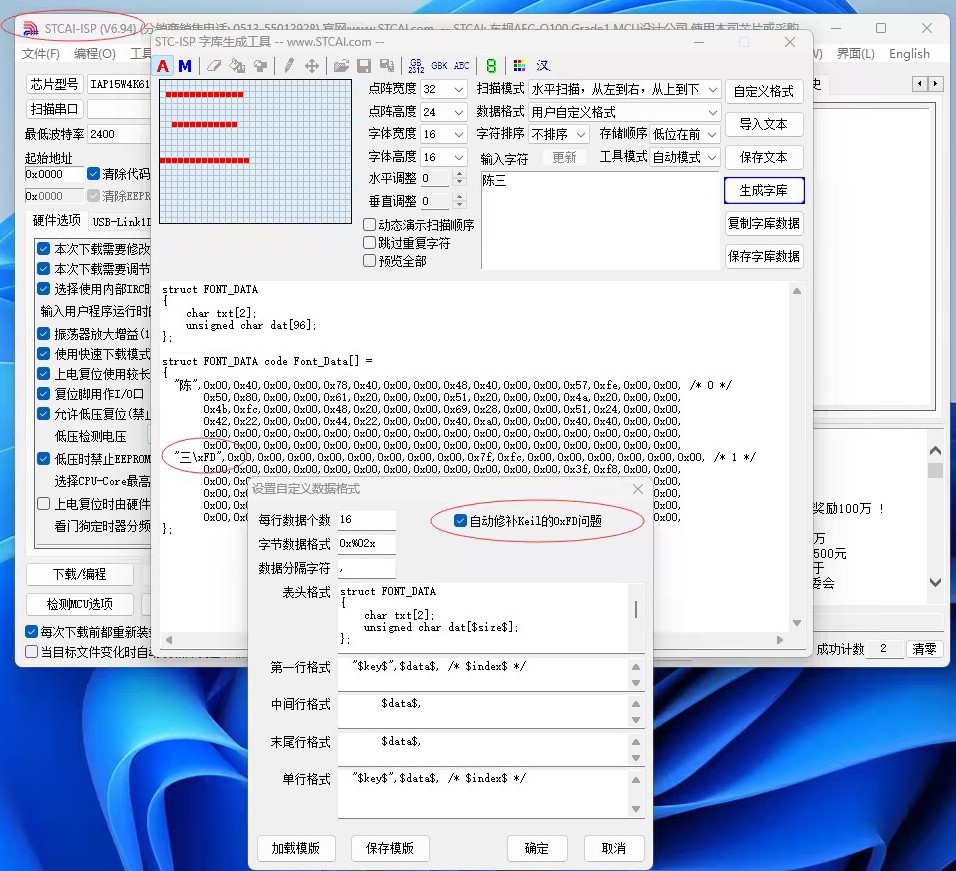This screenshot has height=871, width=956.
Task: Toggle 复位脚用作I/O口 checkbox
Action: [x=43, y=394]
